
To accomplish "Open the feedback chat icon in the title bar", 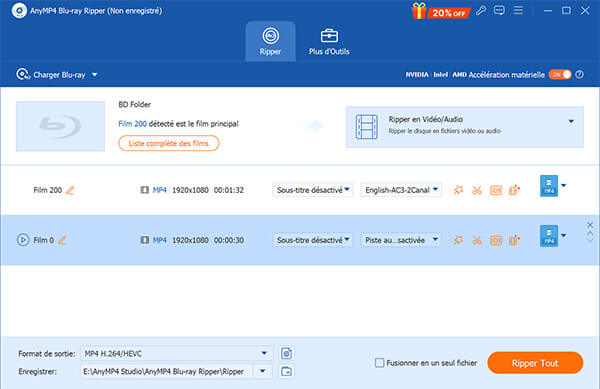I will pyautogui.click(x=499, y=11).
